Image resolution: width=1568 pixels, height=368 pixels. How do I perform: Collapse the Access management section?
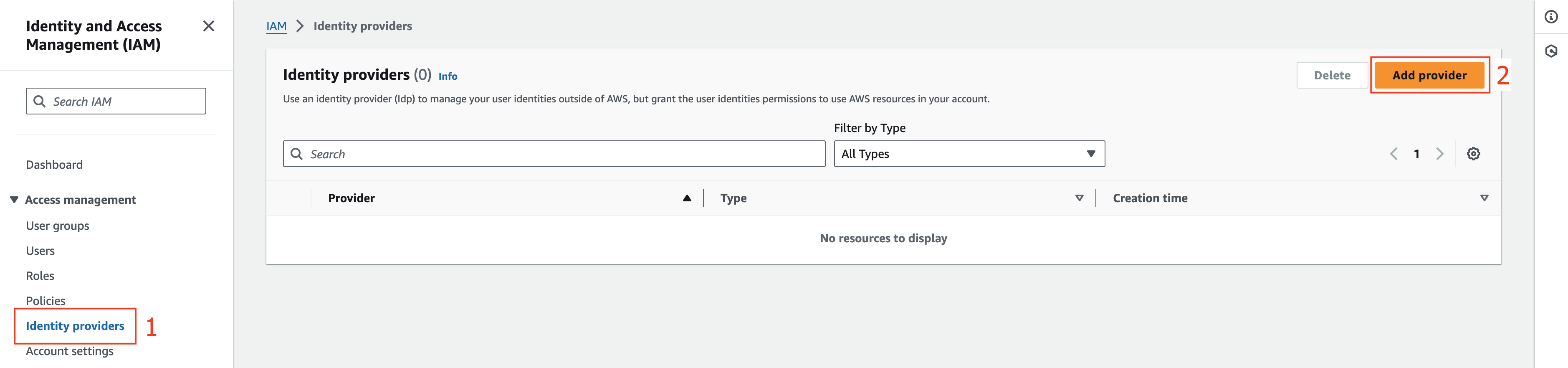tap(14, 200)
